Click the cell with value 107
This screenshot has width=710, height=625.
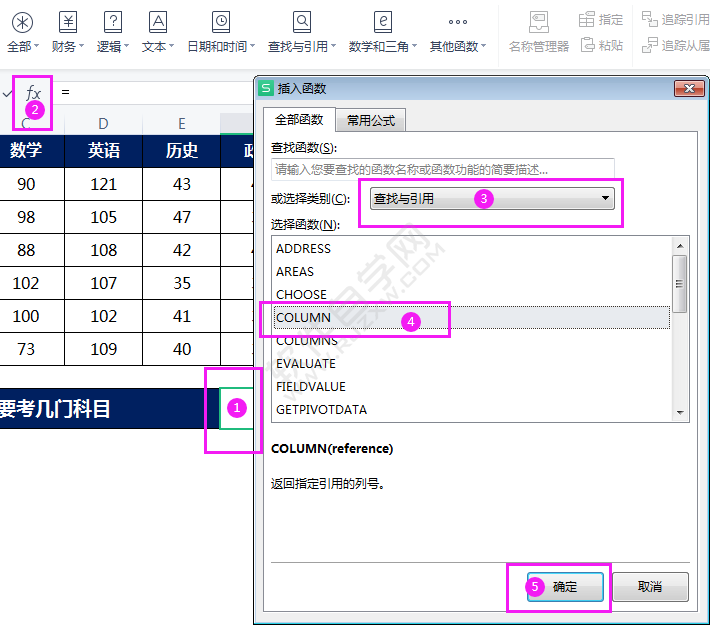pyautogui.click(x=103, y=284)
